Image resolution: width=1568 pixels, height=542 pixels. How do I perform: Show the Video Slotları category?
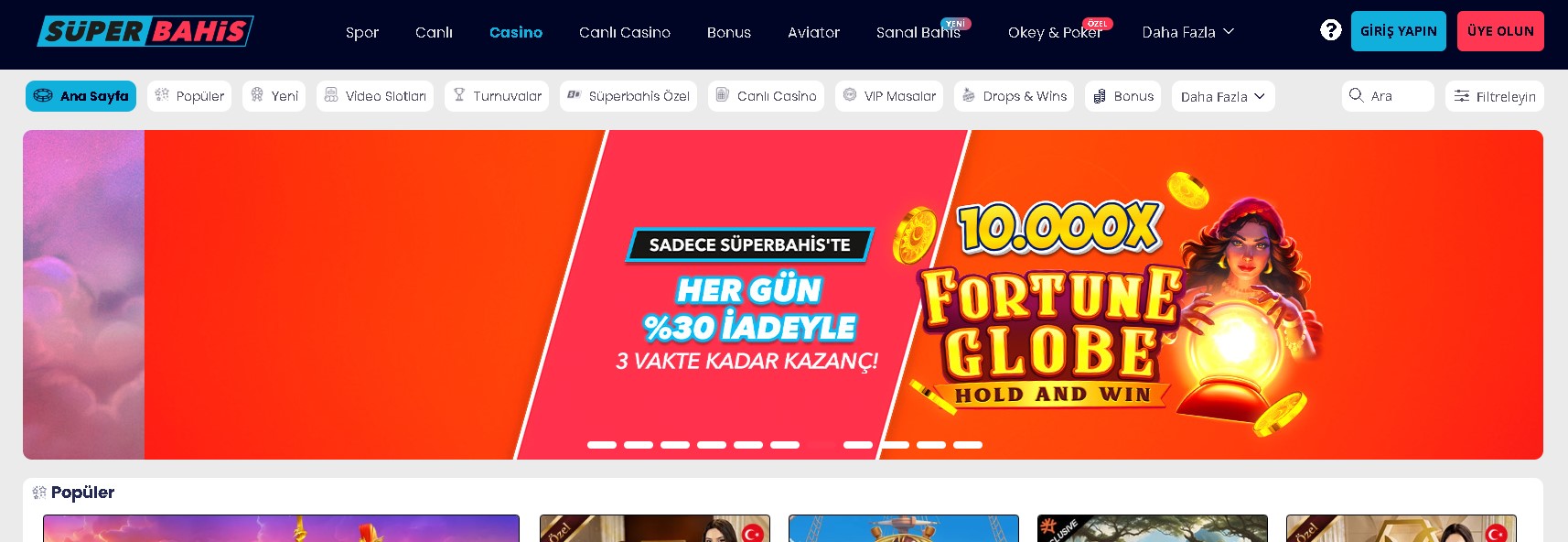pyautogui.click(x=375, y=96)
